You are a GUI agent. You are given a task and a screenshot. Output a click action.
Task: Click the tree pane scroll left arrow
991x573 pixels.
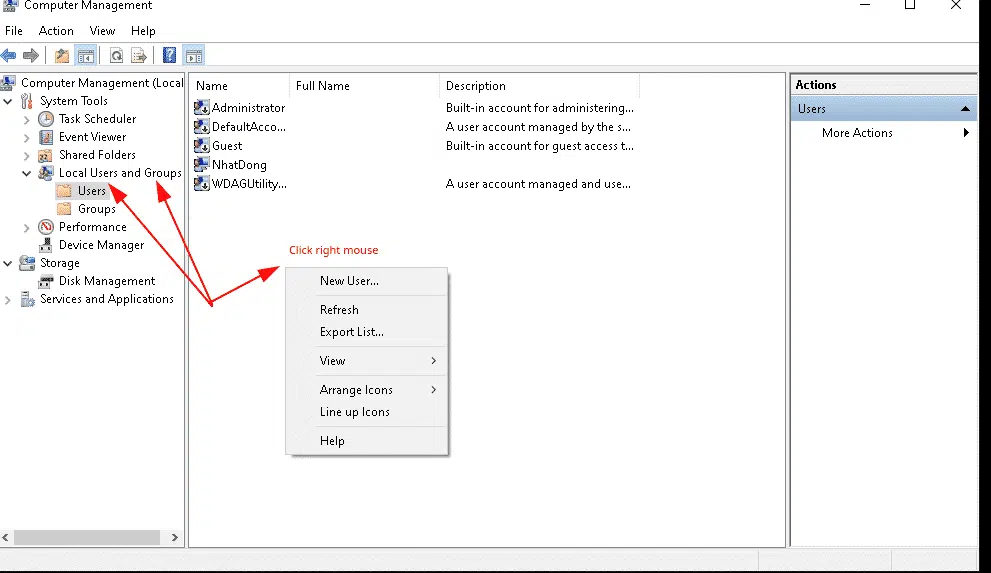click(6, 538)
